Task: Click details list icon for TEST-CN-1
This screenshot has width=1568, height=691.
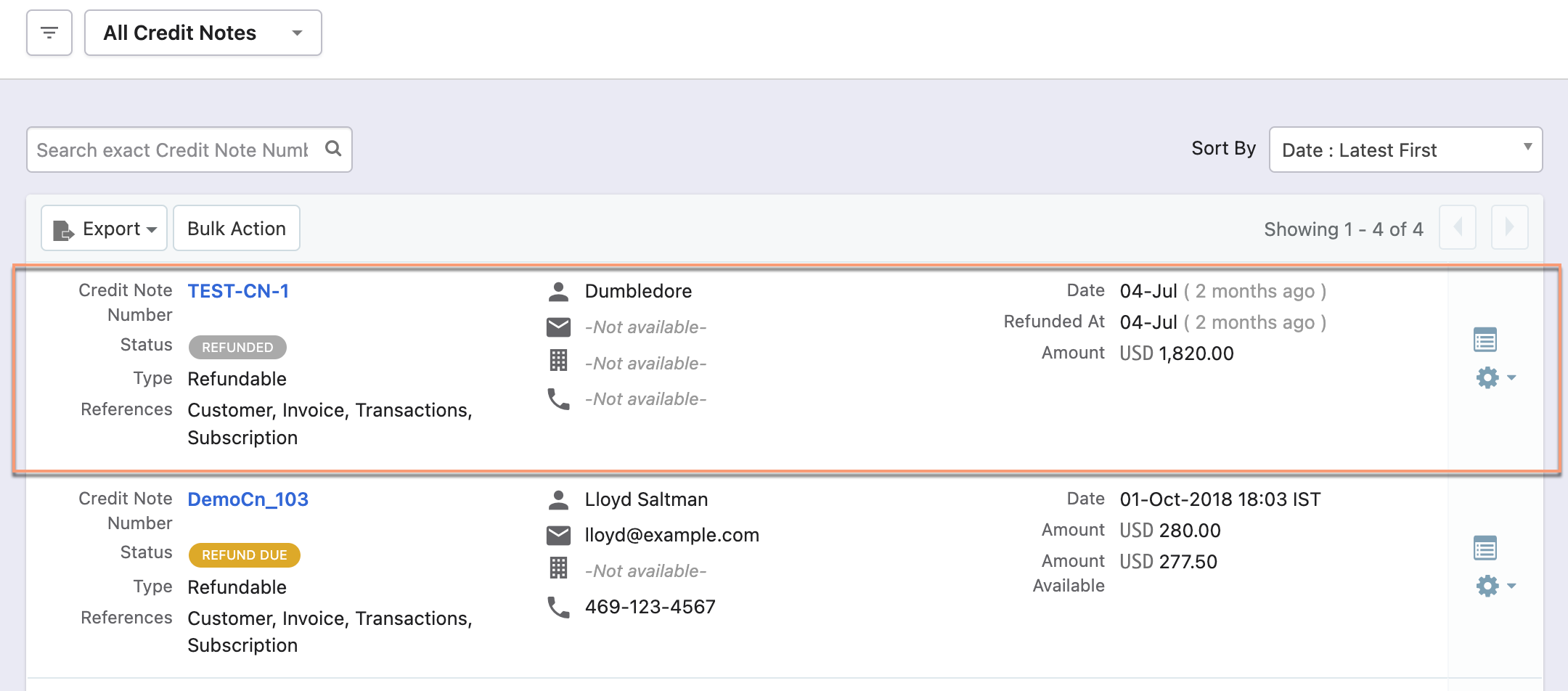Action: click(1485, 340)
